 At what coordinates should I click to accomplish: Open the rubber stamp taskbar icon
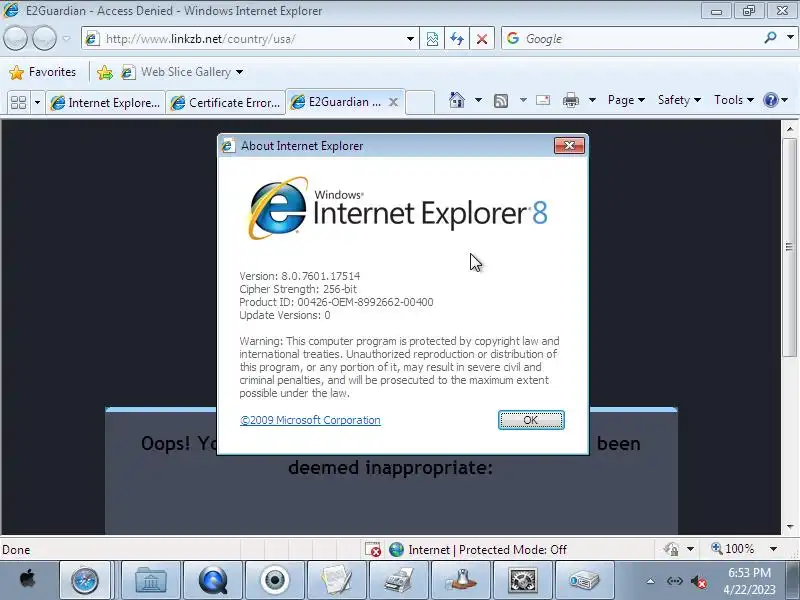point(461,580)
